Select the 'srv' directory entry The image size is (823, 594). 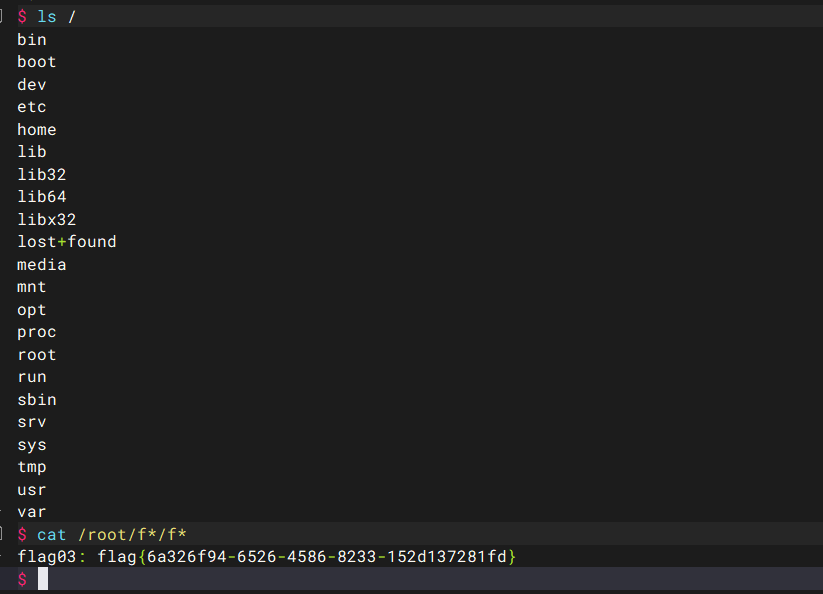[x=31, y=422]
